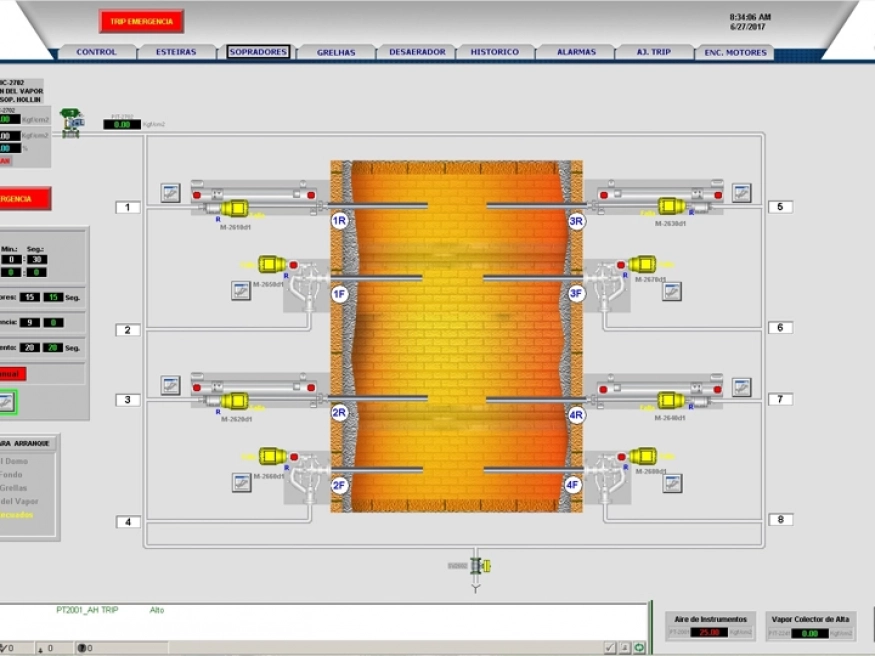Click the green-bordered trend icon in left panel
The image size is (875, 656).
6,402
